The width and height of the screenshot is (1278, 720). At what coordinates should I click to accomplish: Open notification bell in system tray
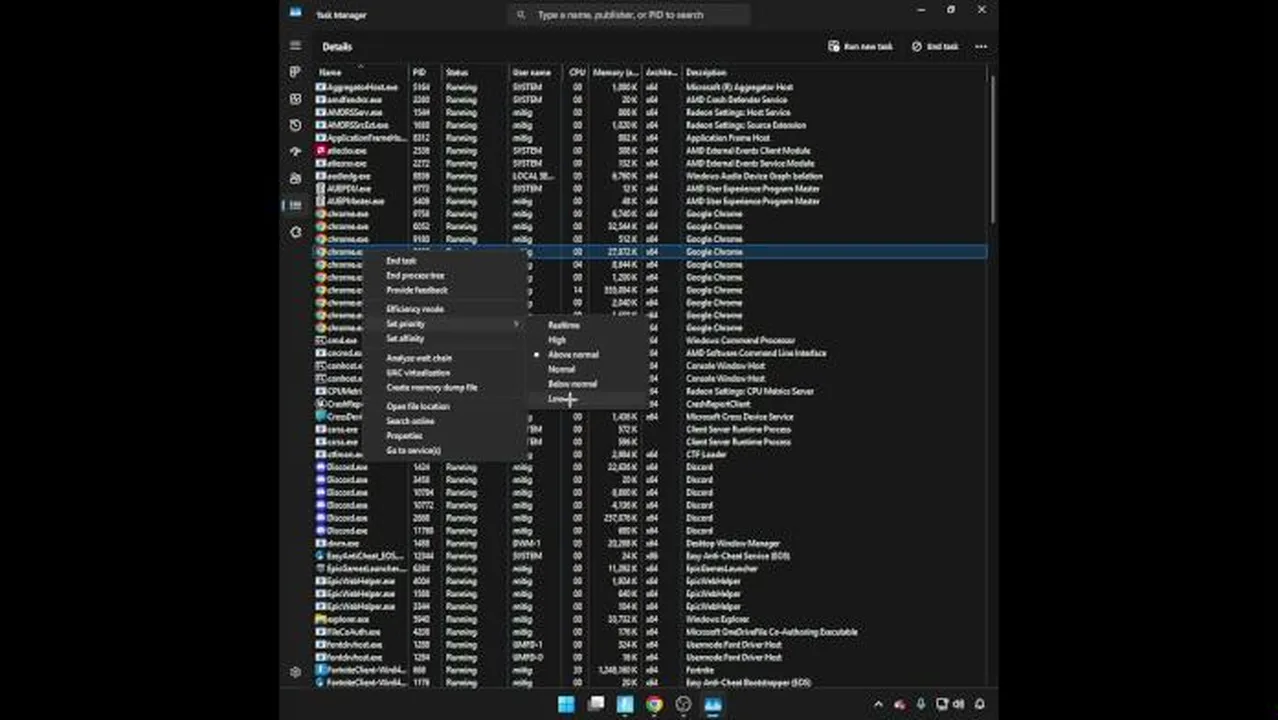980,704
